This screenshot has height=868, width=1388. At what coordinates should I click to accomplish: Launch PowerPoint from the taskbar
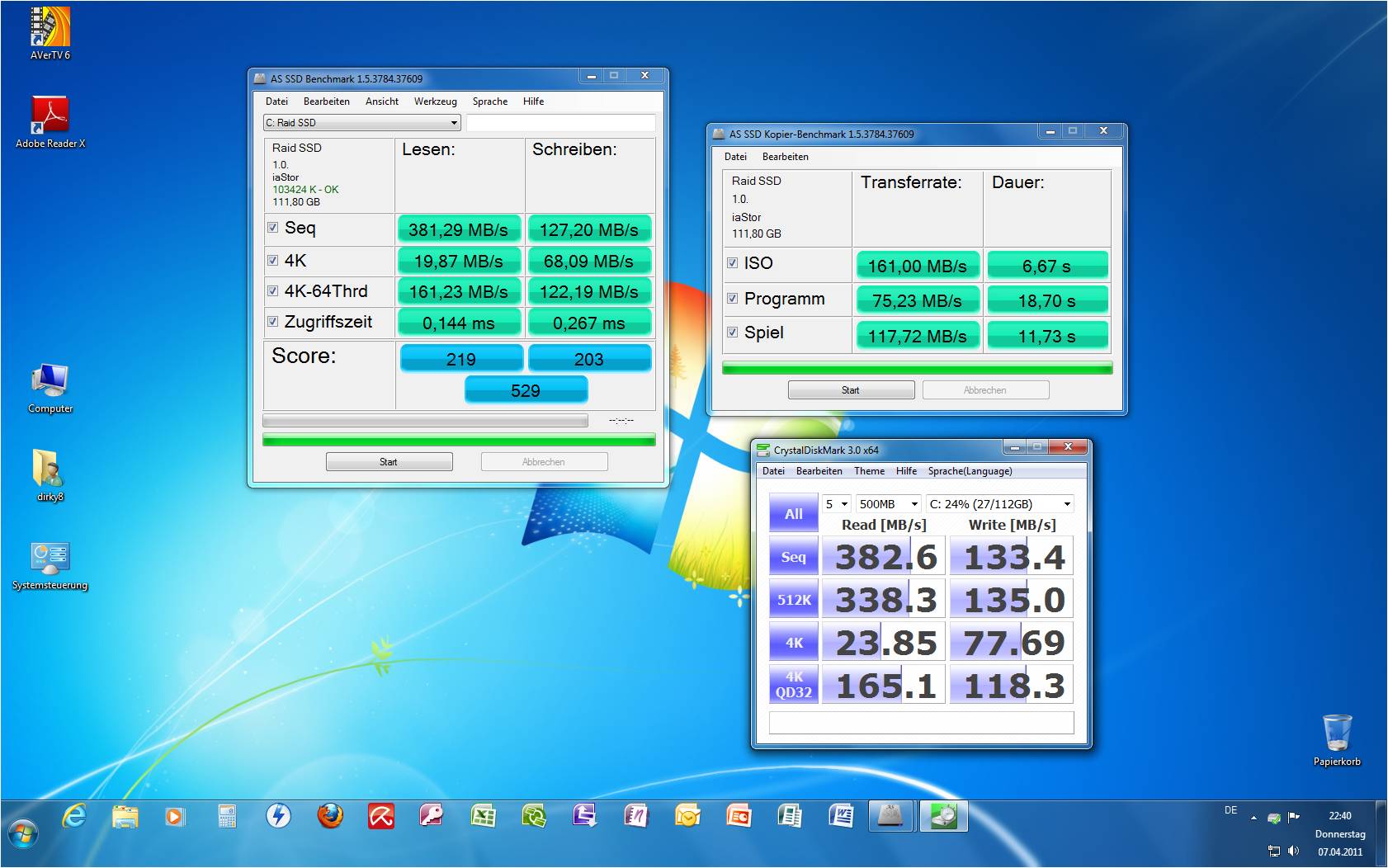pyautogui.click(x=739, y=817)
